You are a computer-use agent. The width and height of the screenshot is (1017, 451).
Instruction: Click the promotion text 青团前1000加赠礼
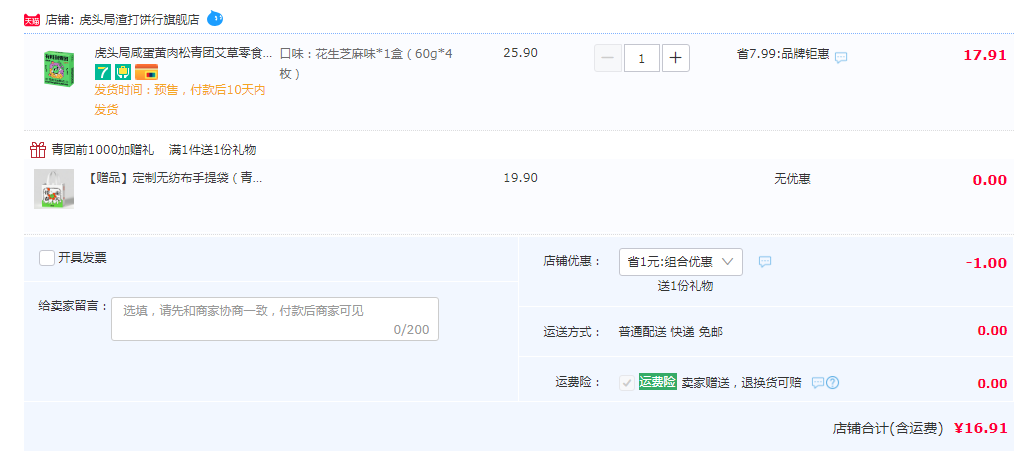pos(102,150)
